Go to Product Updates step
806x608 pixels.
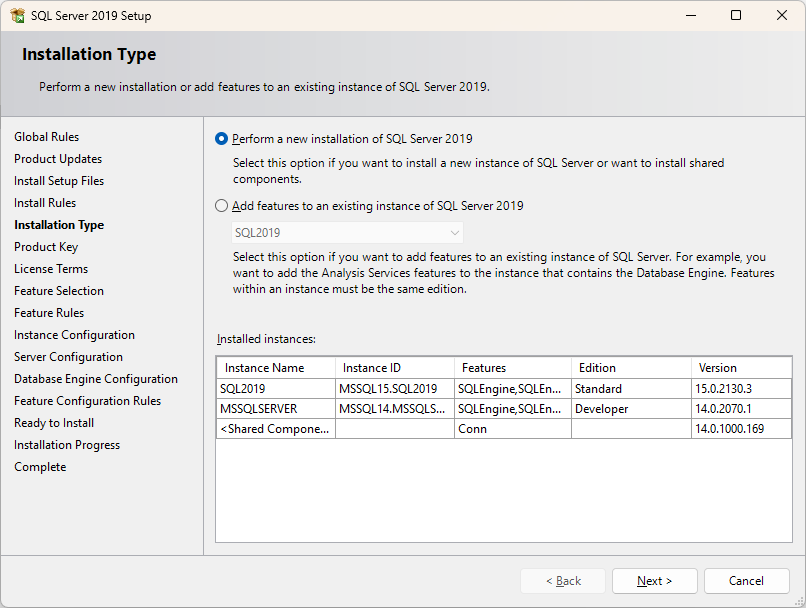click(x=58, y=159)
